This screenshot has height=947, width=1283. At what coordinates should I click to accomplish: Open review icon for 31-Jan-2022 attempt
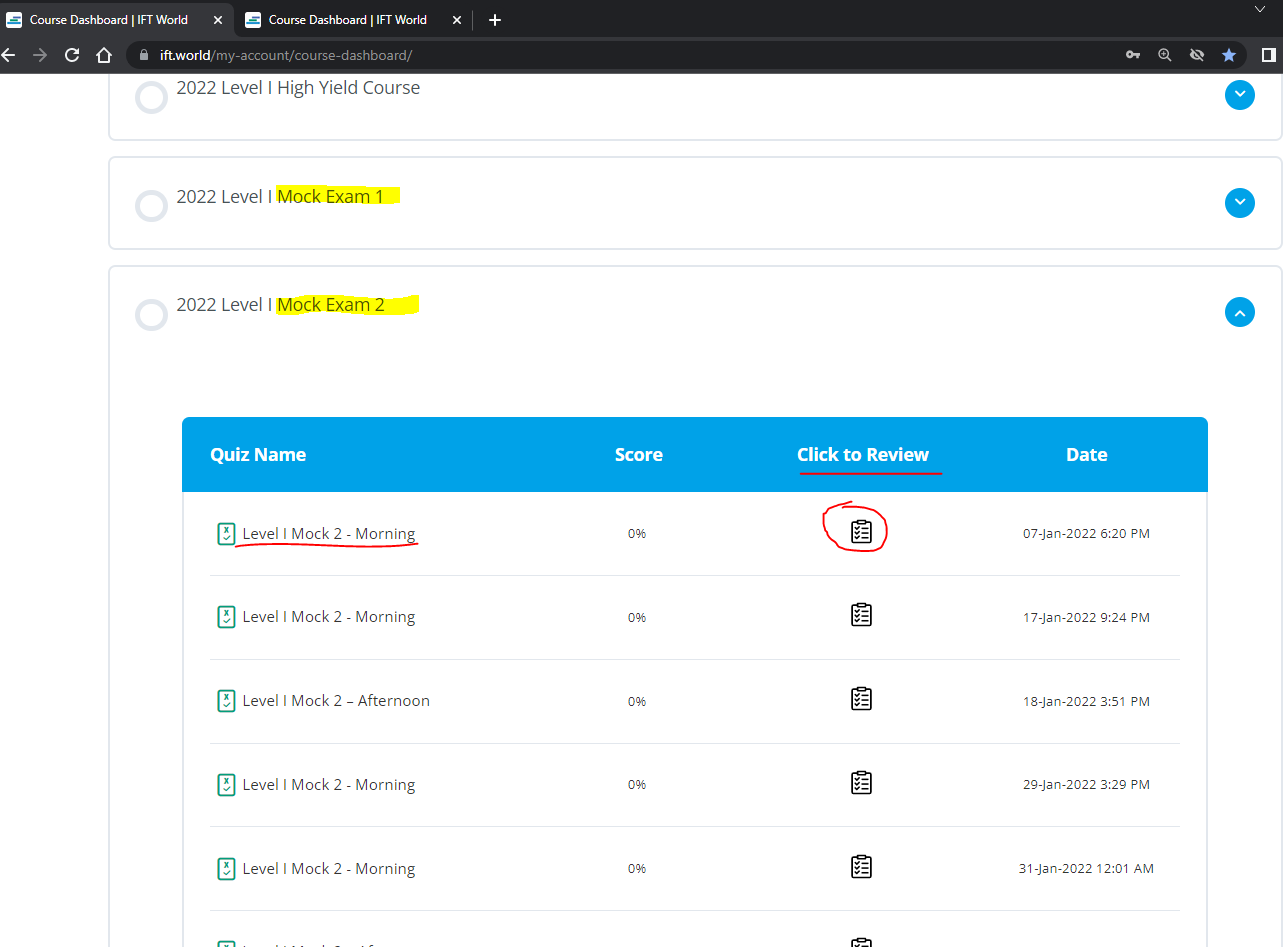pos(861,867)
